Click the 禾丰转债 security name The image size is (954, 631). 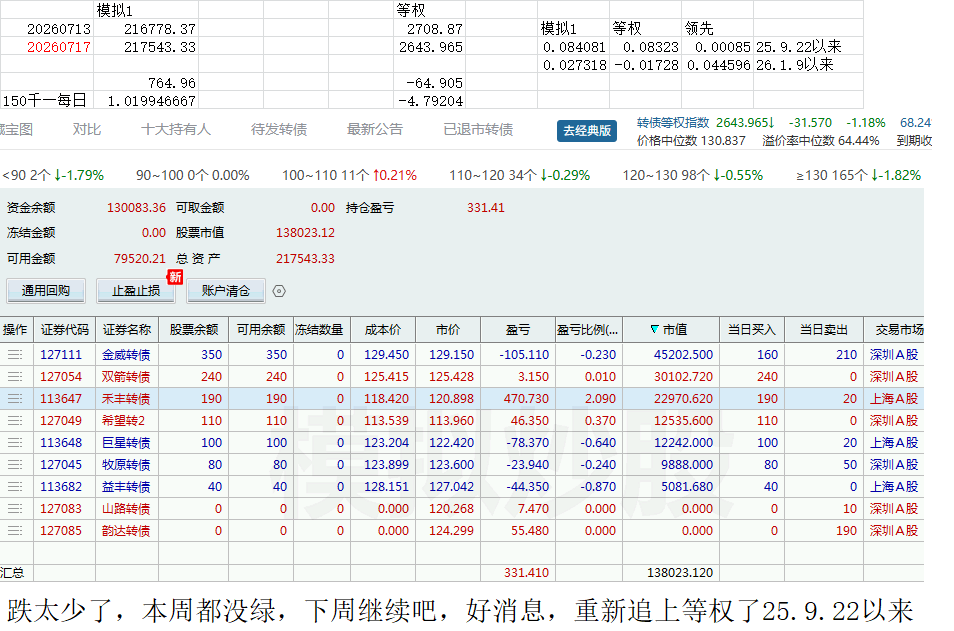pyautogui.click(x=126, y=399)
